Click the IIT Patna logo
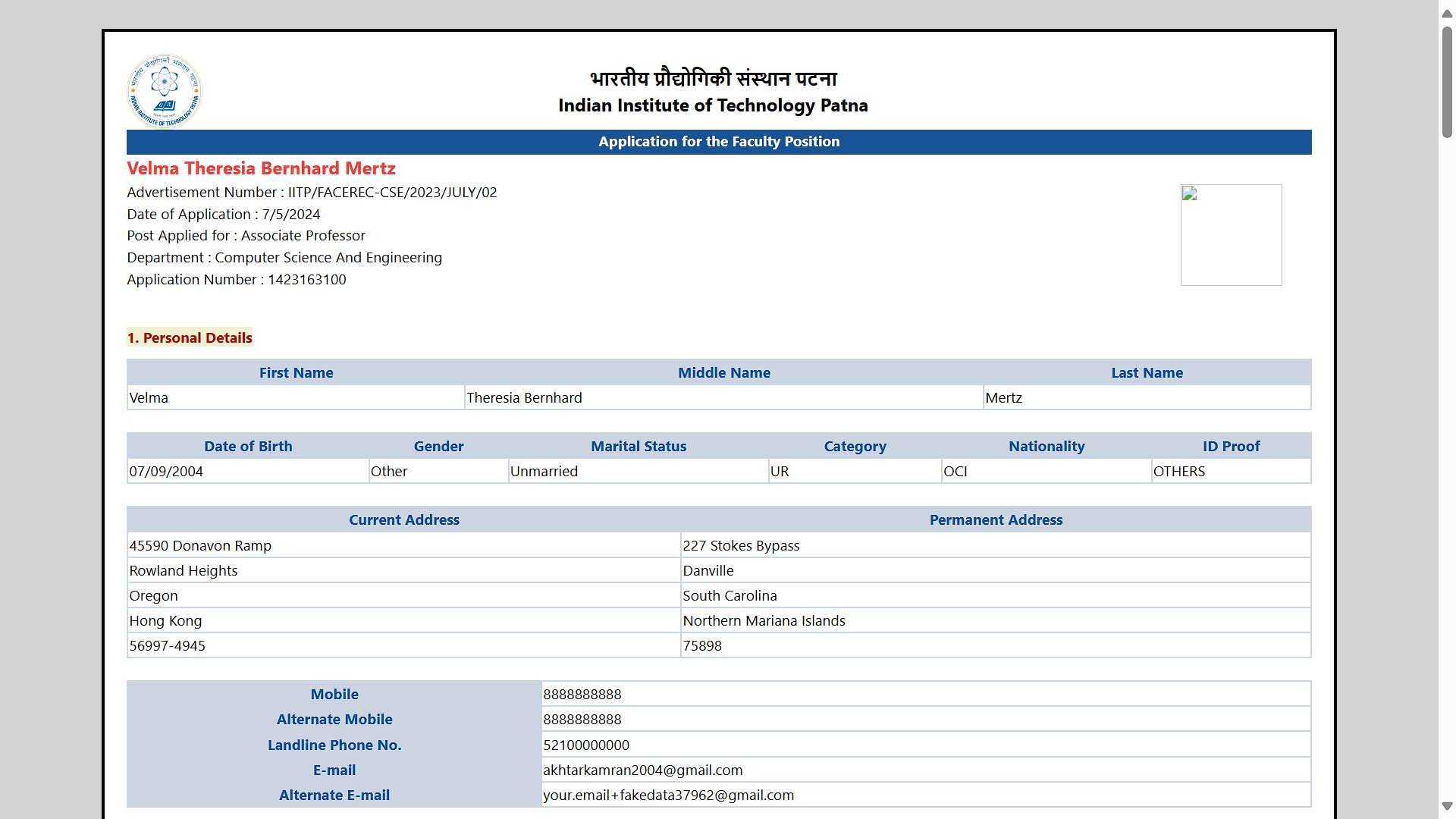 (164, 91)
